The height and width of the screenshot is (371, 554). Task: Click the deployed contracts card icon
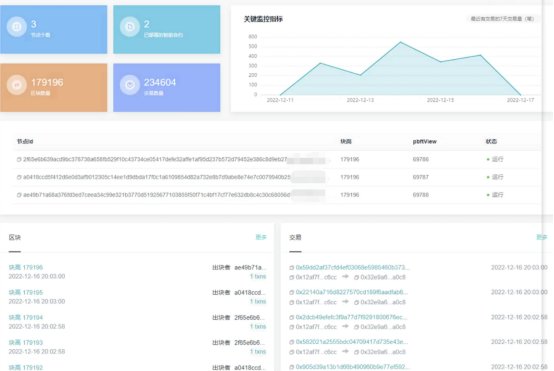click(130, 26)
